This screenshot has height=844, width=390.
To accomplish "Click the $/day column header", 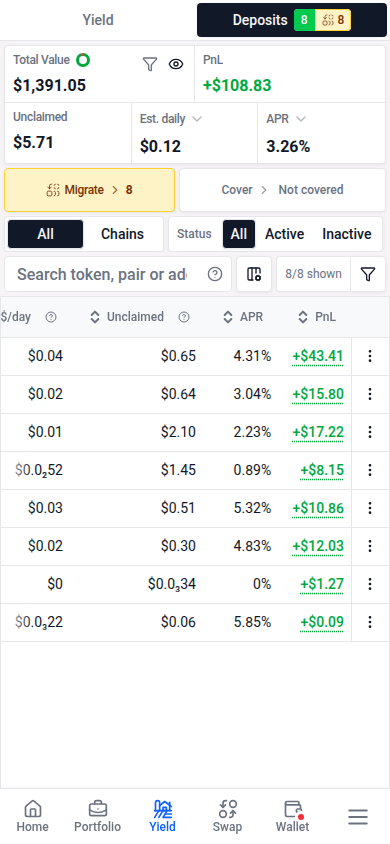I will coord(16,317).
